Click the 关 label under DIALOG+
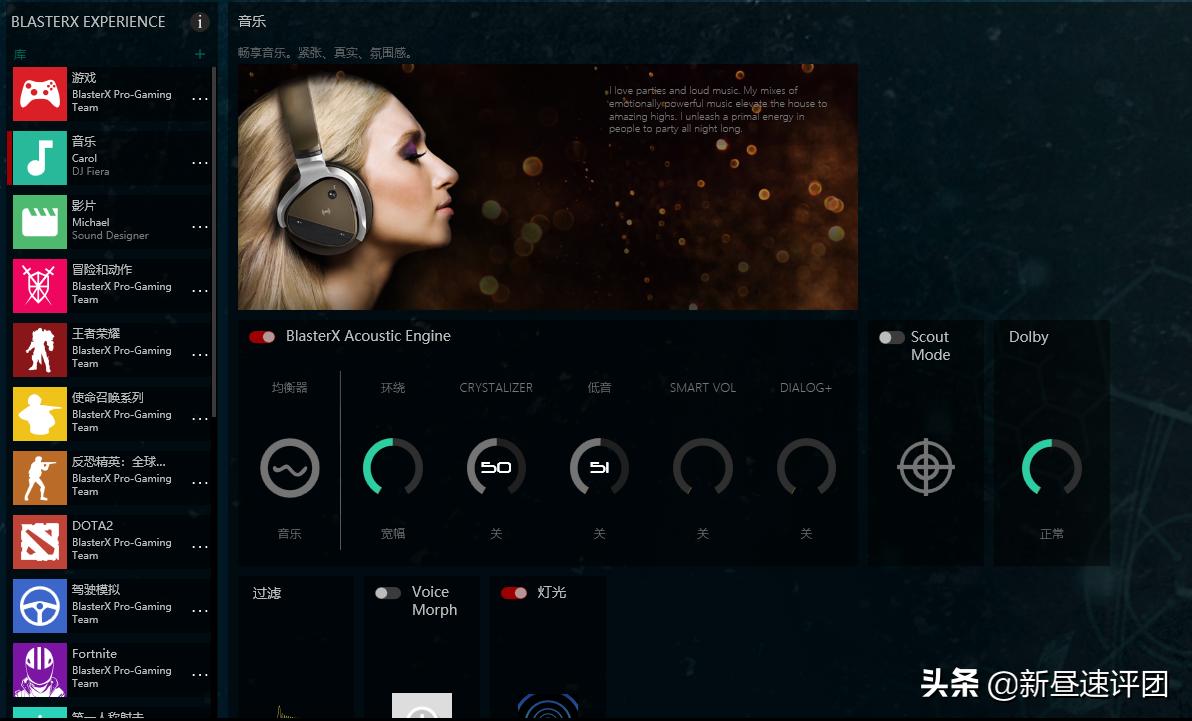 click(806, 534)
